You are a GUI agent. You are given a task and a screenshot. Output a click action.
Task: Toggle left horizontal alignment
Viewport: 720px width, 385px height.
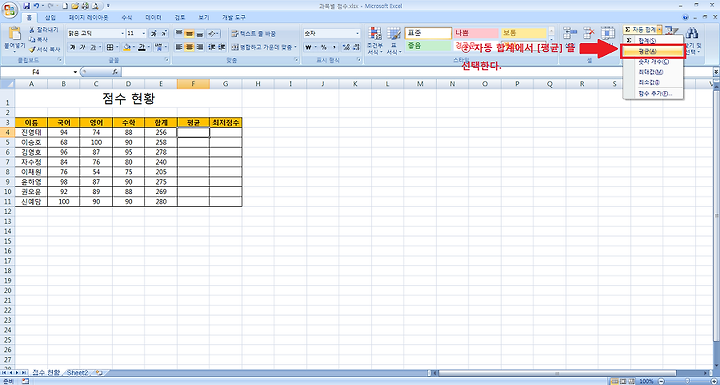pyautogui.click(x=179, y=47)
